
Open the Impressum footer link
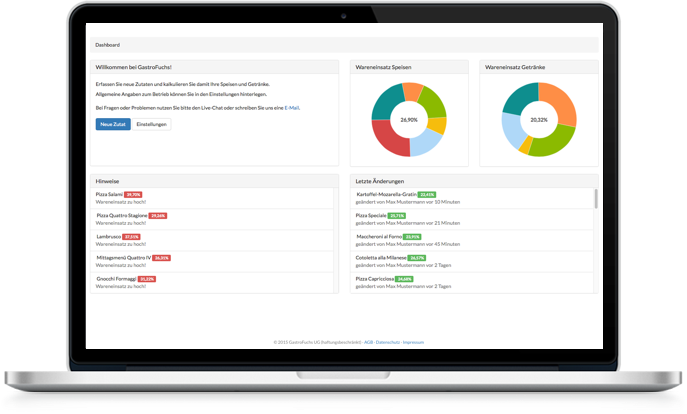[413, 342]
